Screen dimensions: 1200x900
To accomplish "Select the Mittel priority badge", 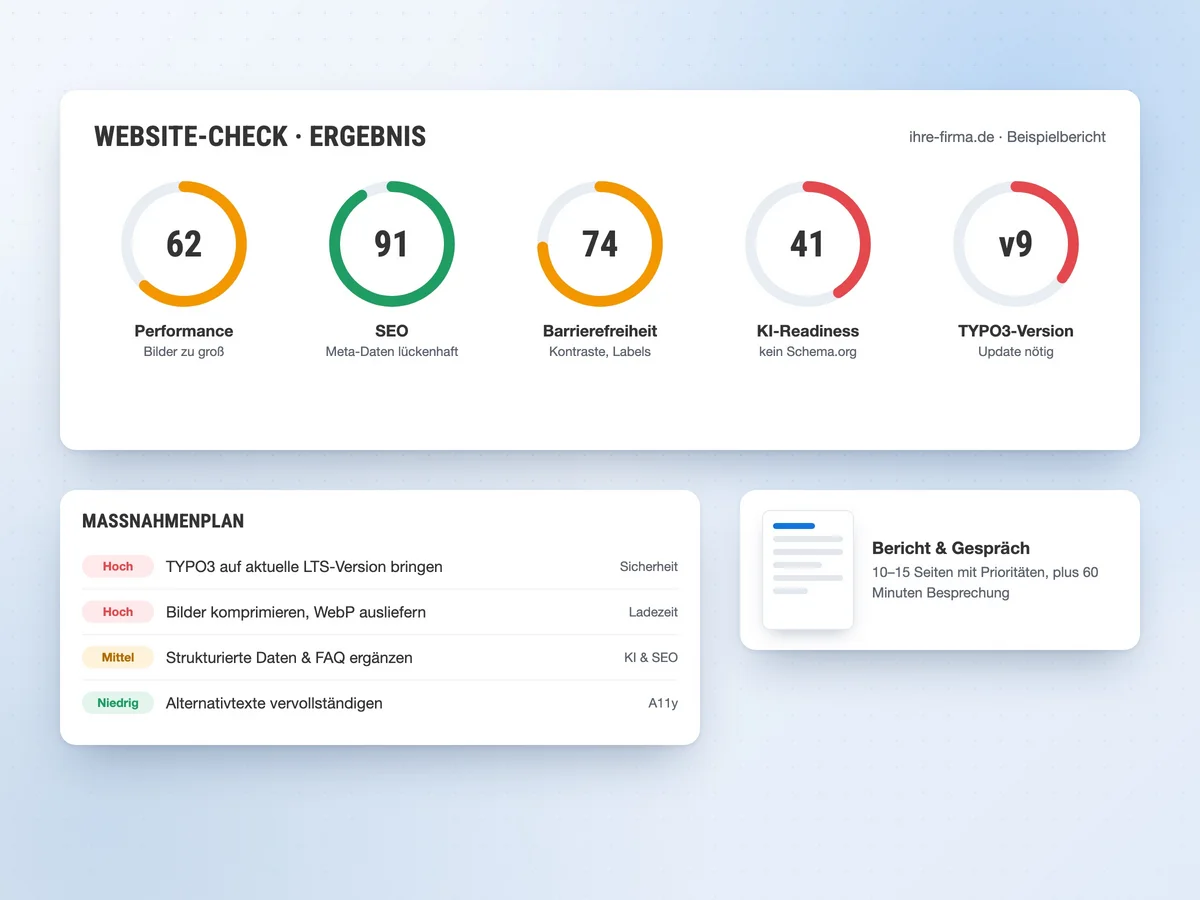I will 118,658.
